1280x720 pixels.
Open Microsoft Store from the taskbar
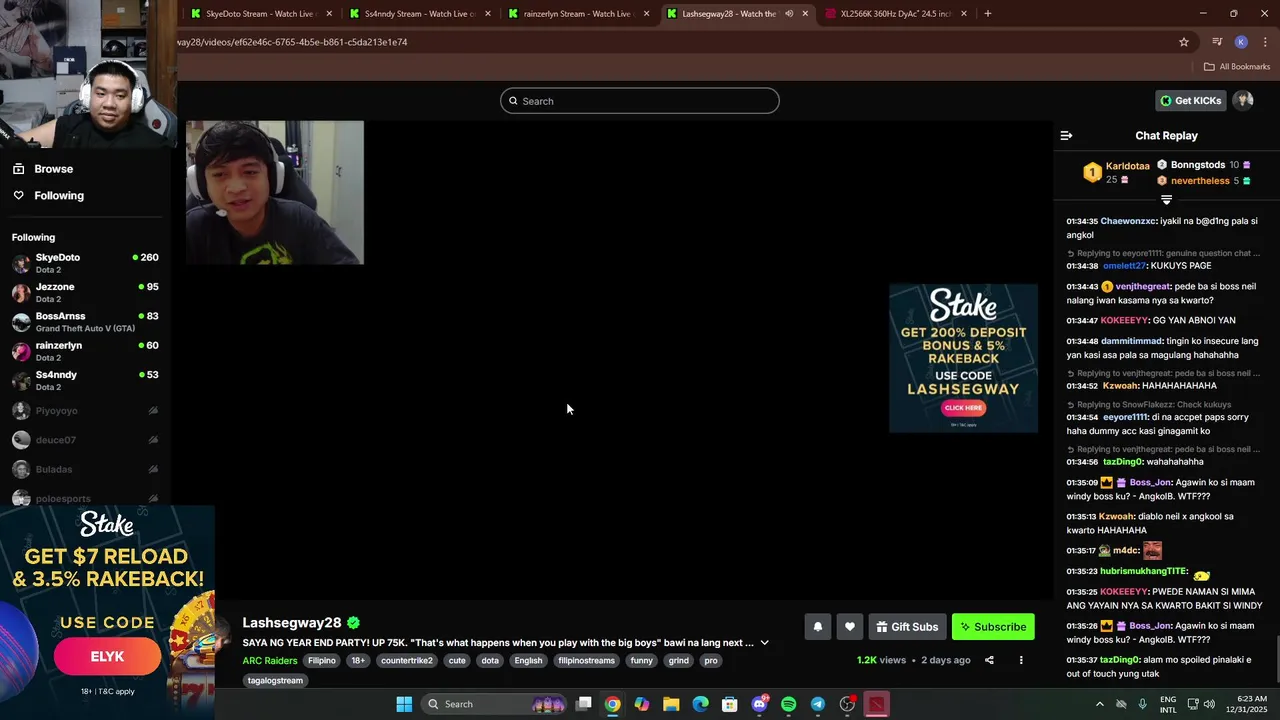(x=730, y=704)
